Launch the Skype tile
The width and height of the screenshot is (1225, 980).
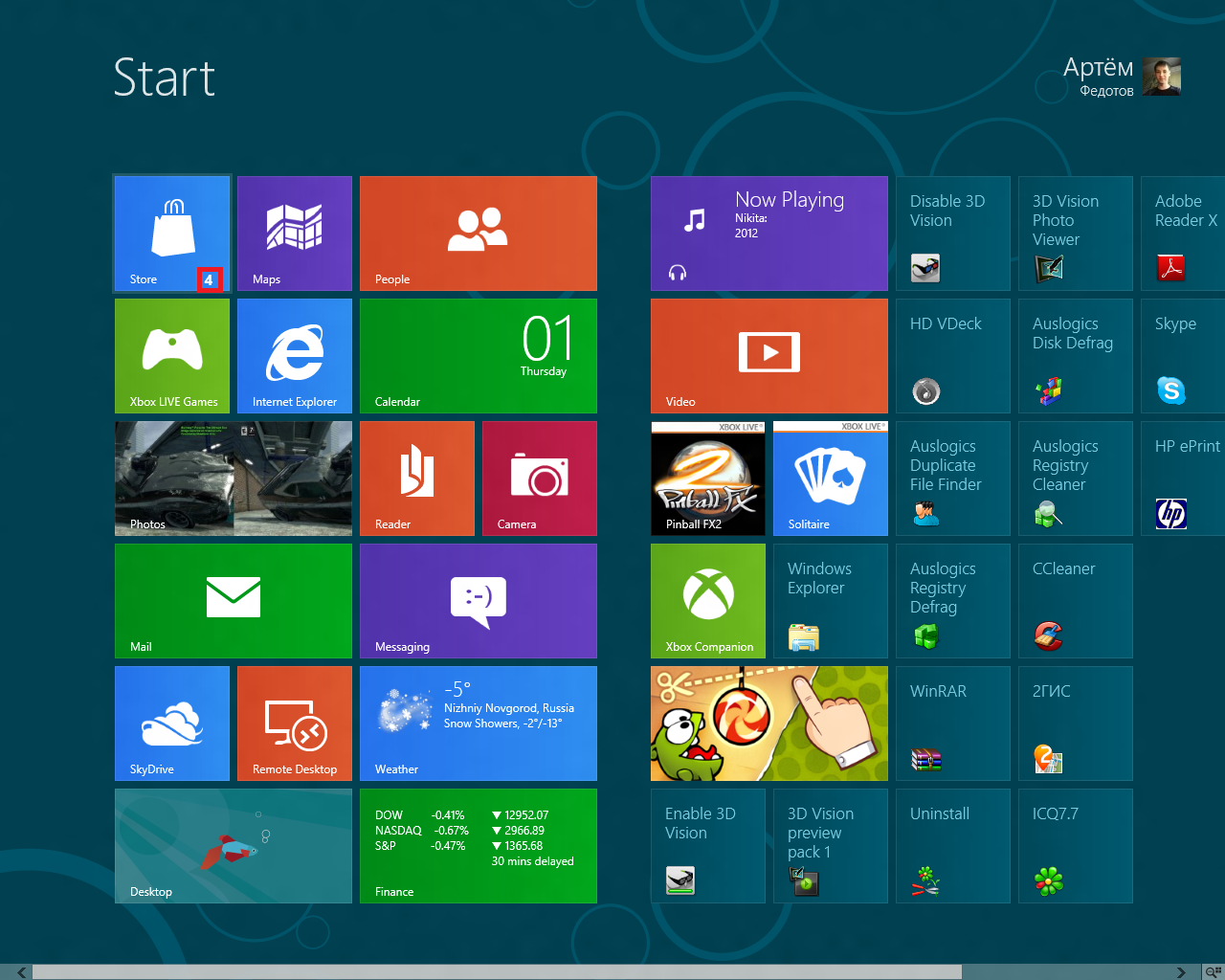click(1183, 356)
